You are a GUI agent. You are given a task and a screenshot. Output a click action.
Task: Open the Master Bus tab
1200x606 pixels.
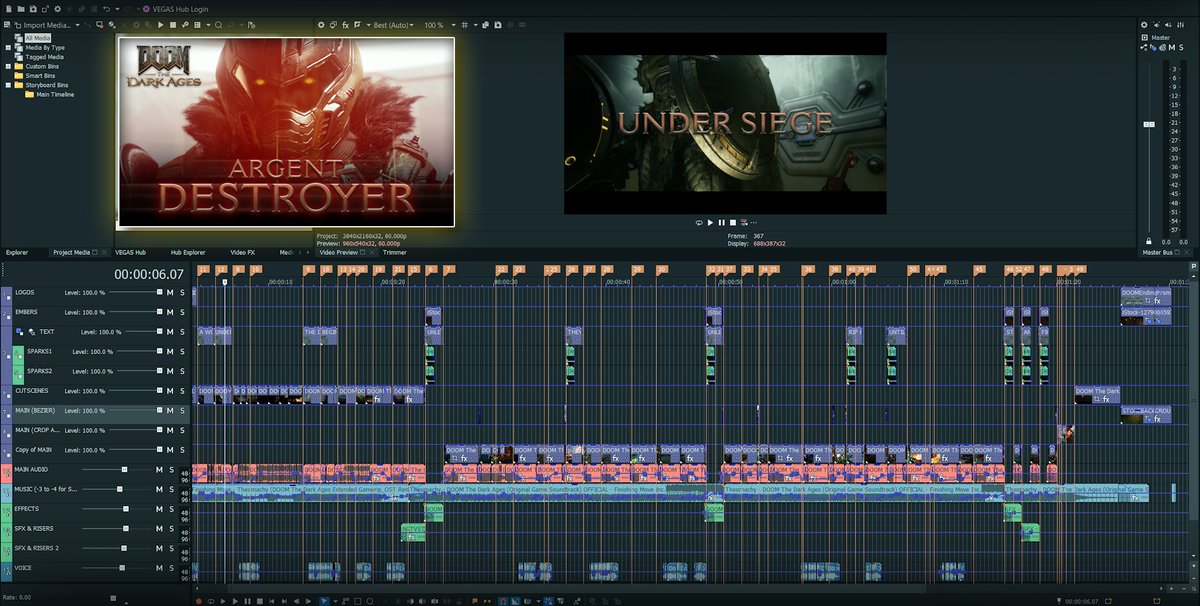tap(1157, 252)
